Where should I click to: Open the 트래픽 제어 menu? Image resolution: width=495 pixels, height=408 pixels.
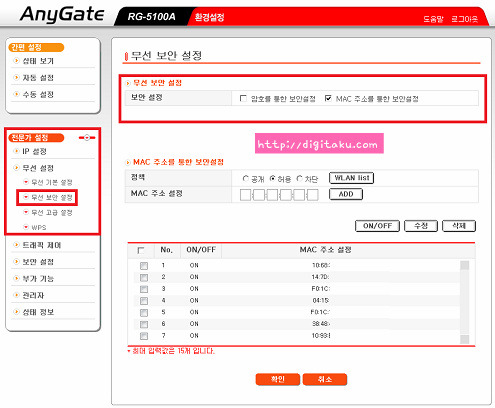click(x=42, y=245)
